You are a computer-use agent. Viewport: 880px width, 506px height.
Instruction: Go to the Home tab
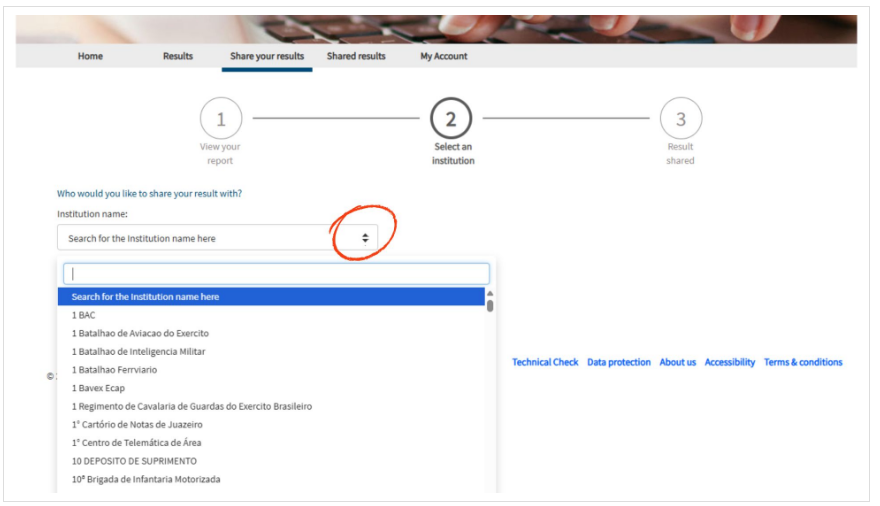coord(90,56)
